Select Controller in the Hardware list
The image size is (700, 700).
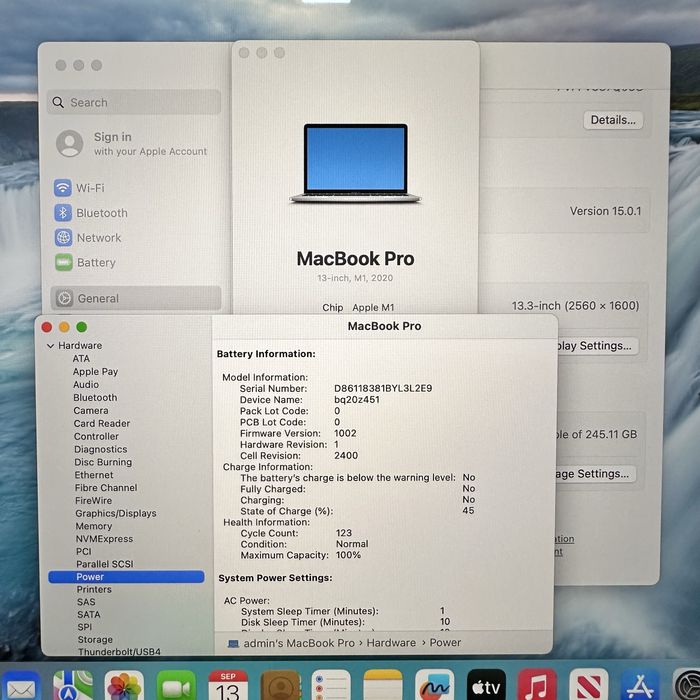(x=96, y=436)
